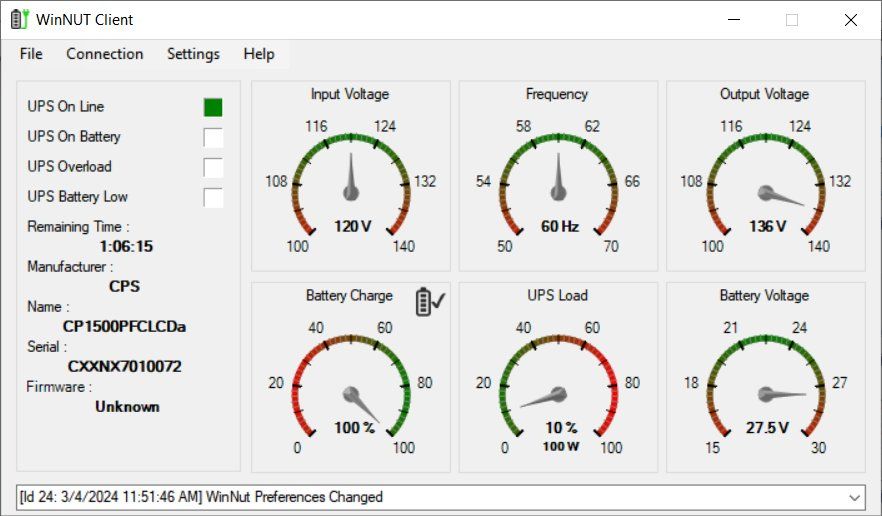The width and height of the screenshot is (882, 516).
Task: Click the UPS On Battery indicator box
Action: (213, 137)
